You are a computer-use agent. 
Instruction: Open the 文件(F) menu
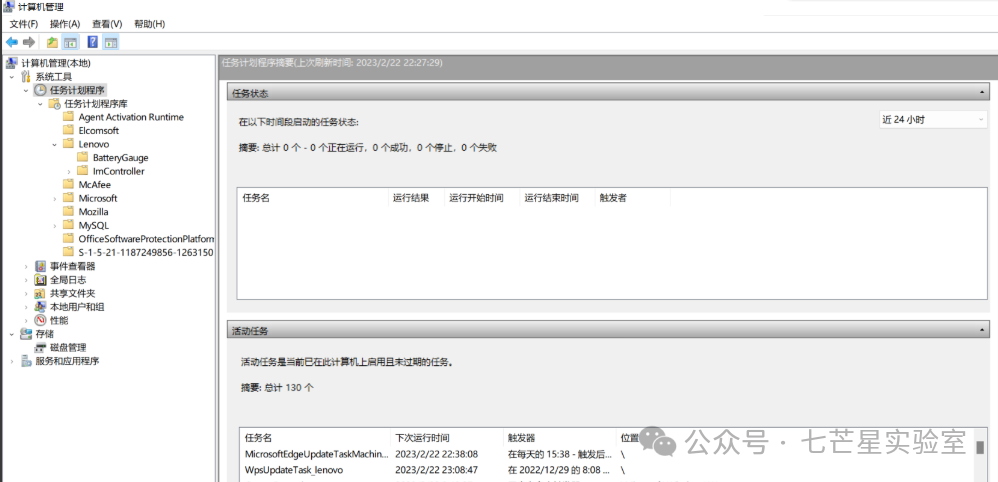coord(24,24)
